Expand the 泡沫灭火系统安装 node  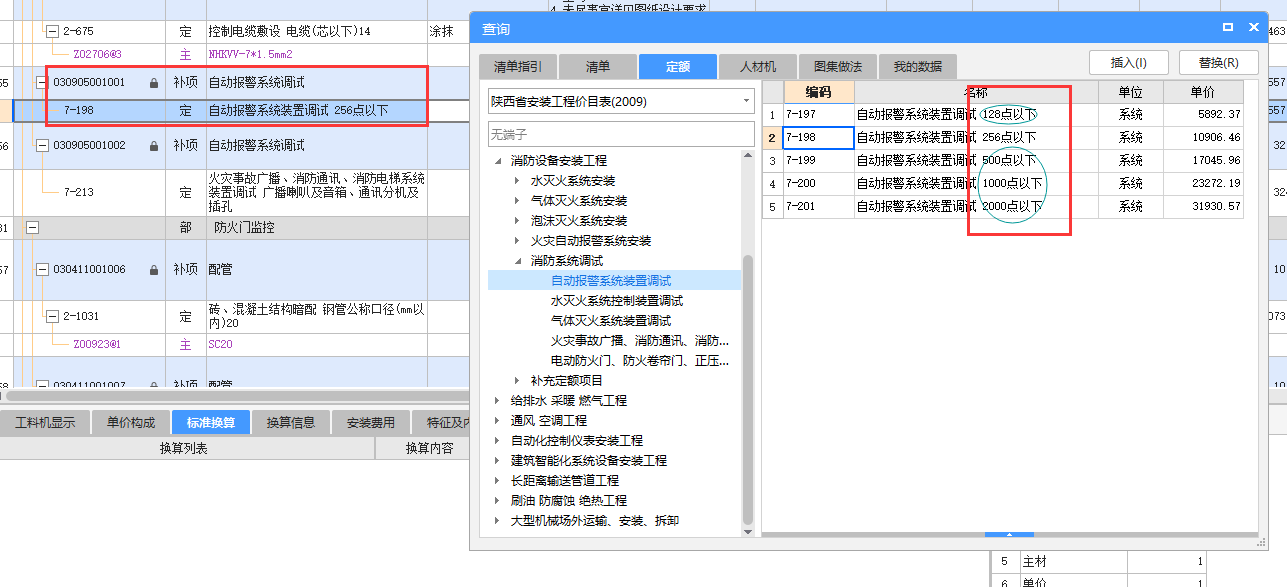tap(517, 221)
